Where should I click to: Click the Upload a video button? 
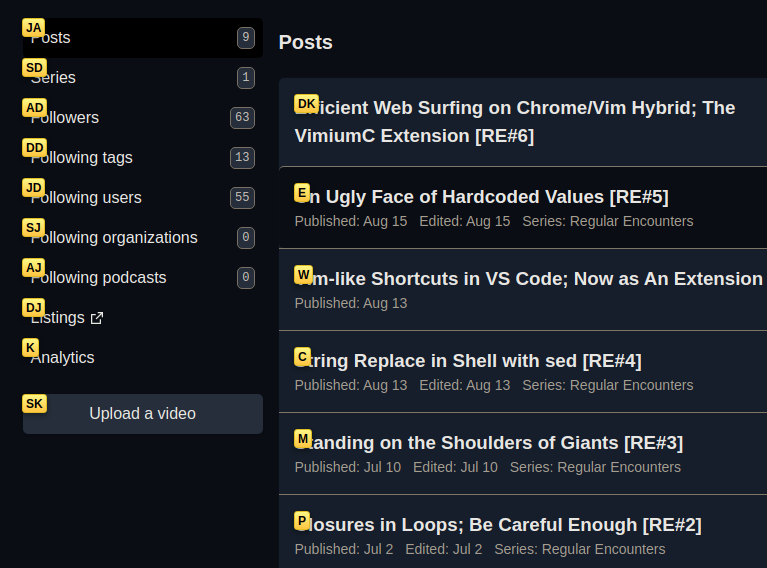tap(143, 414)
